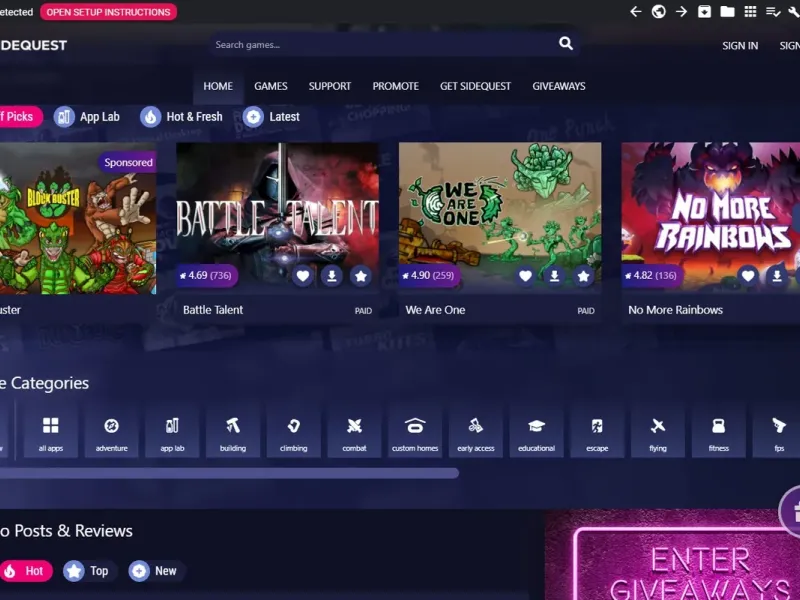Click the forward arrow in the top toolbar
This screenshot has height=600, width=800.
pos(681,12)
